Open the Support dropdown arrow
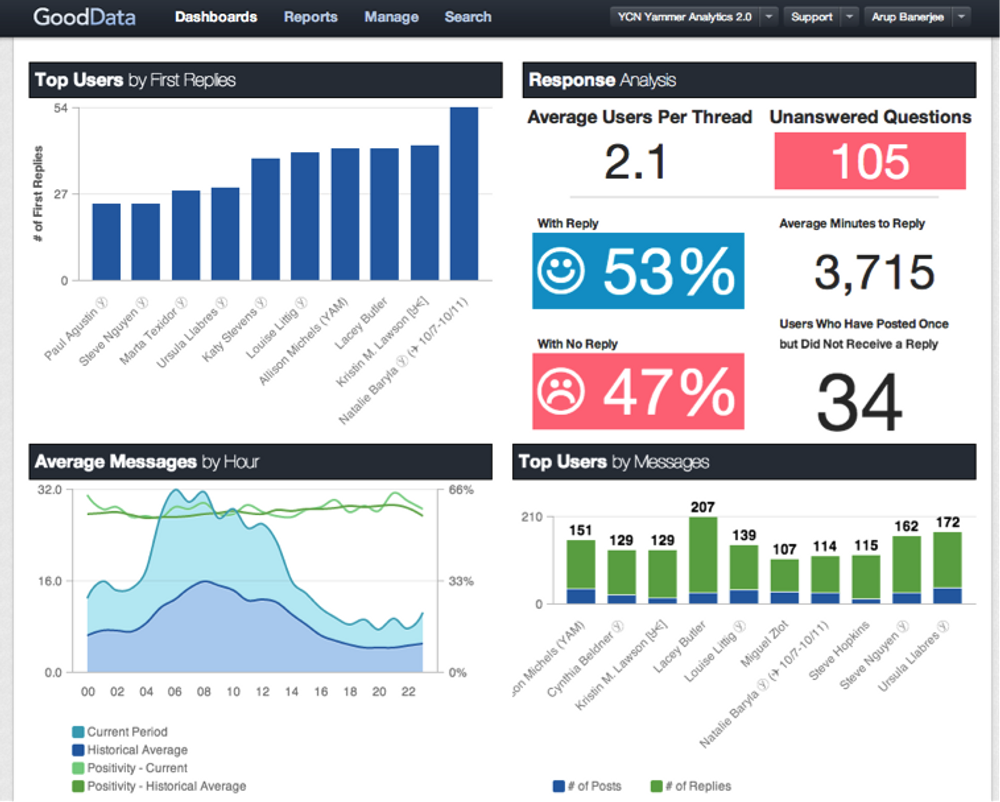Screen dimensions: 1000x802 pos(849,17)
